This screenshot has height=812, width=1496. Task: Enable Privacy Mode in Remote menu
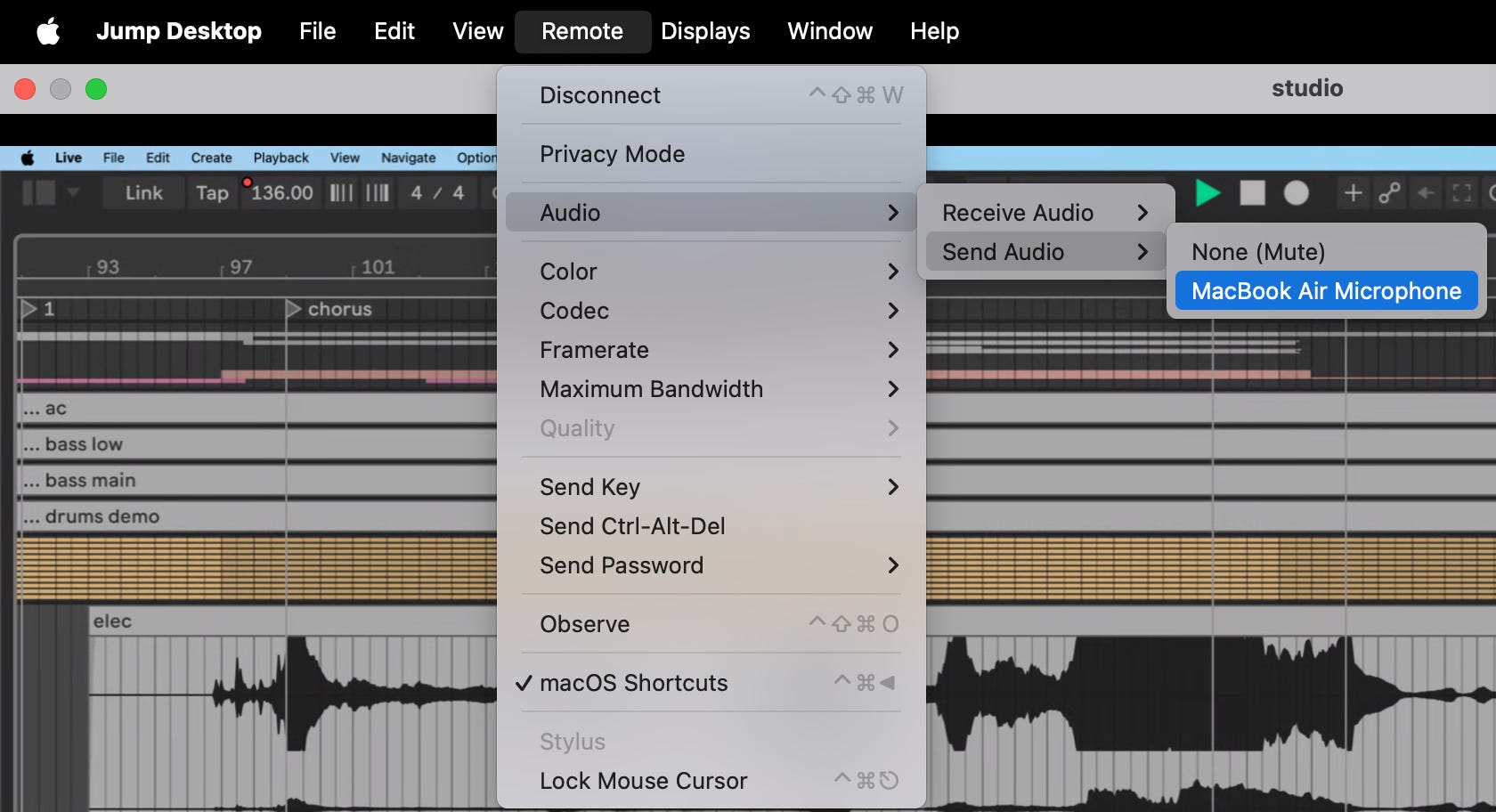tap(711, 154)
